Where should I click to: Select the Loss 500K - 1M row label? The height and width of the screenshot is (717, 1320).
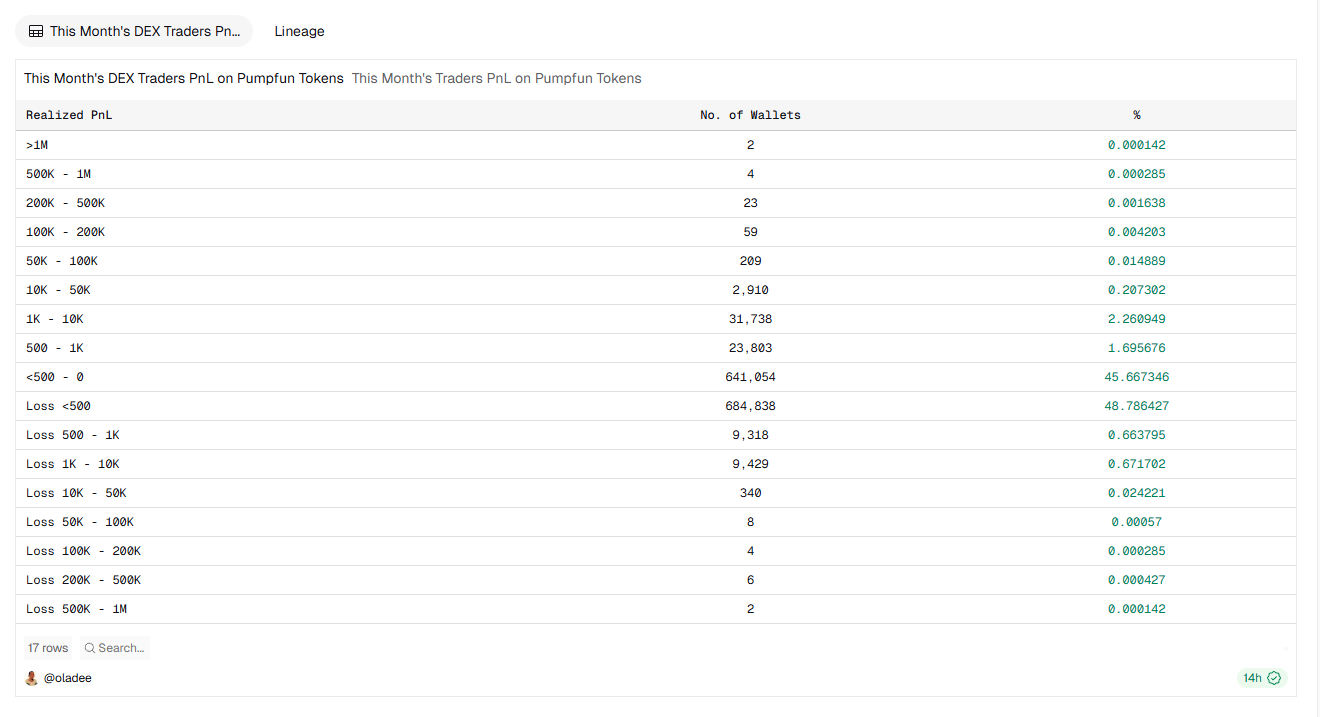76,609
